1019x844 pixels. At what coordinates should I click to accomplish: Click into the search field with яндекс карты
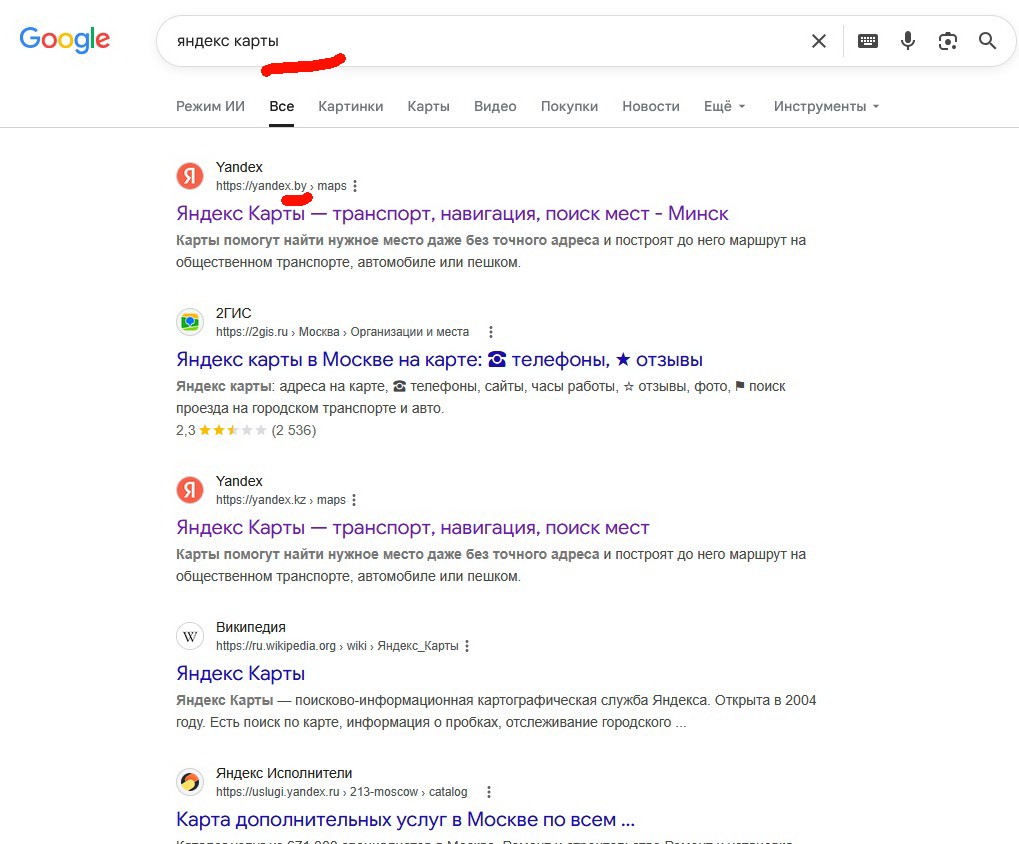click(481, 41)
